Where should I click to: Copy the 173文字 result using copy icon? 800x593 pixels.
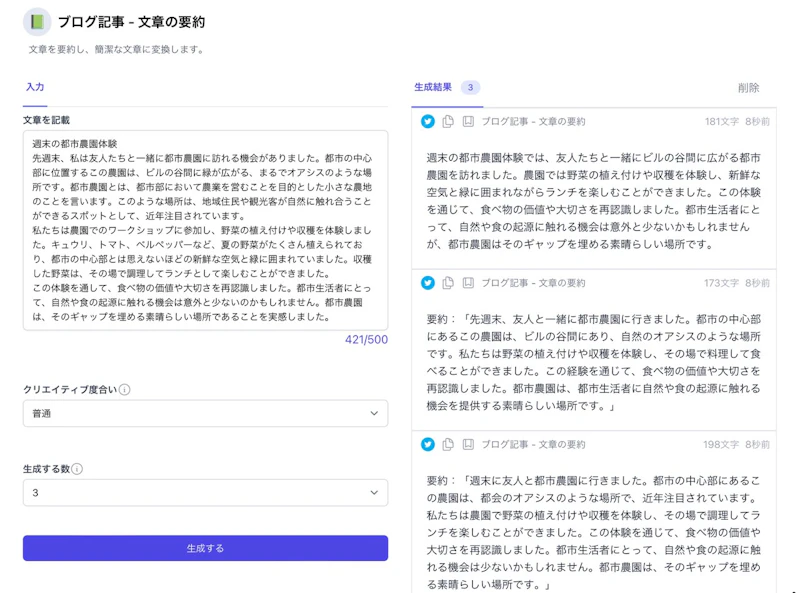coord(448,283)
